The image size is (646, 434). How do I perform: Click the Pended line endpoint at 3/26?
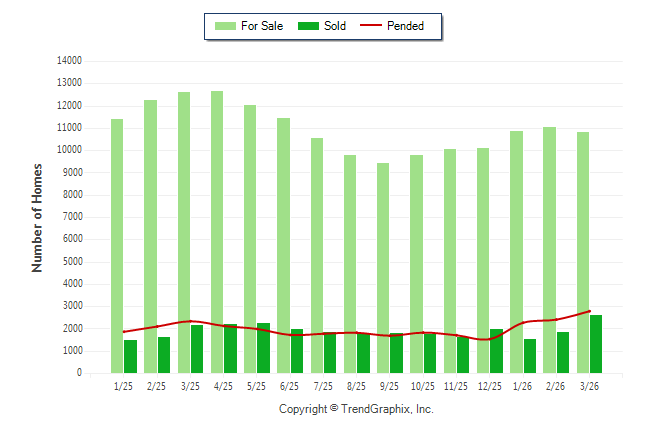pos(590,311)
